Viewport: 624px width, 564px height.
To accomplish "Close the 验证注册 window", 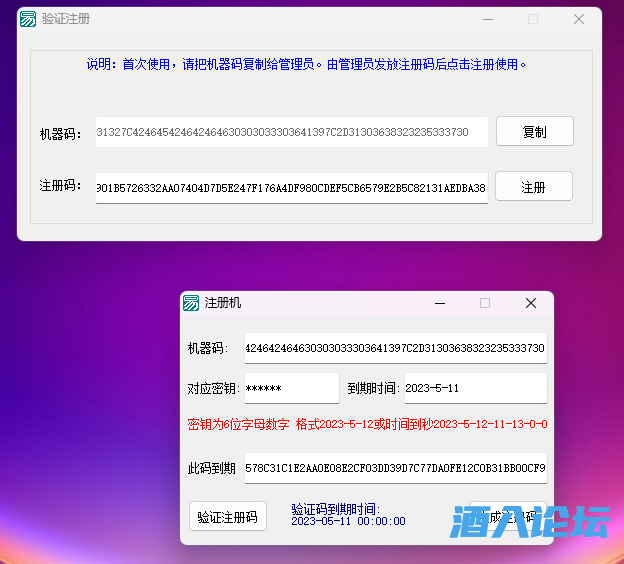I will coord(578,19).
